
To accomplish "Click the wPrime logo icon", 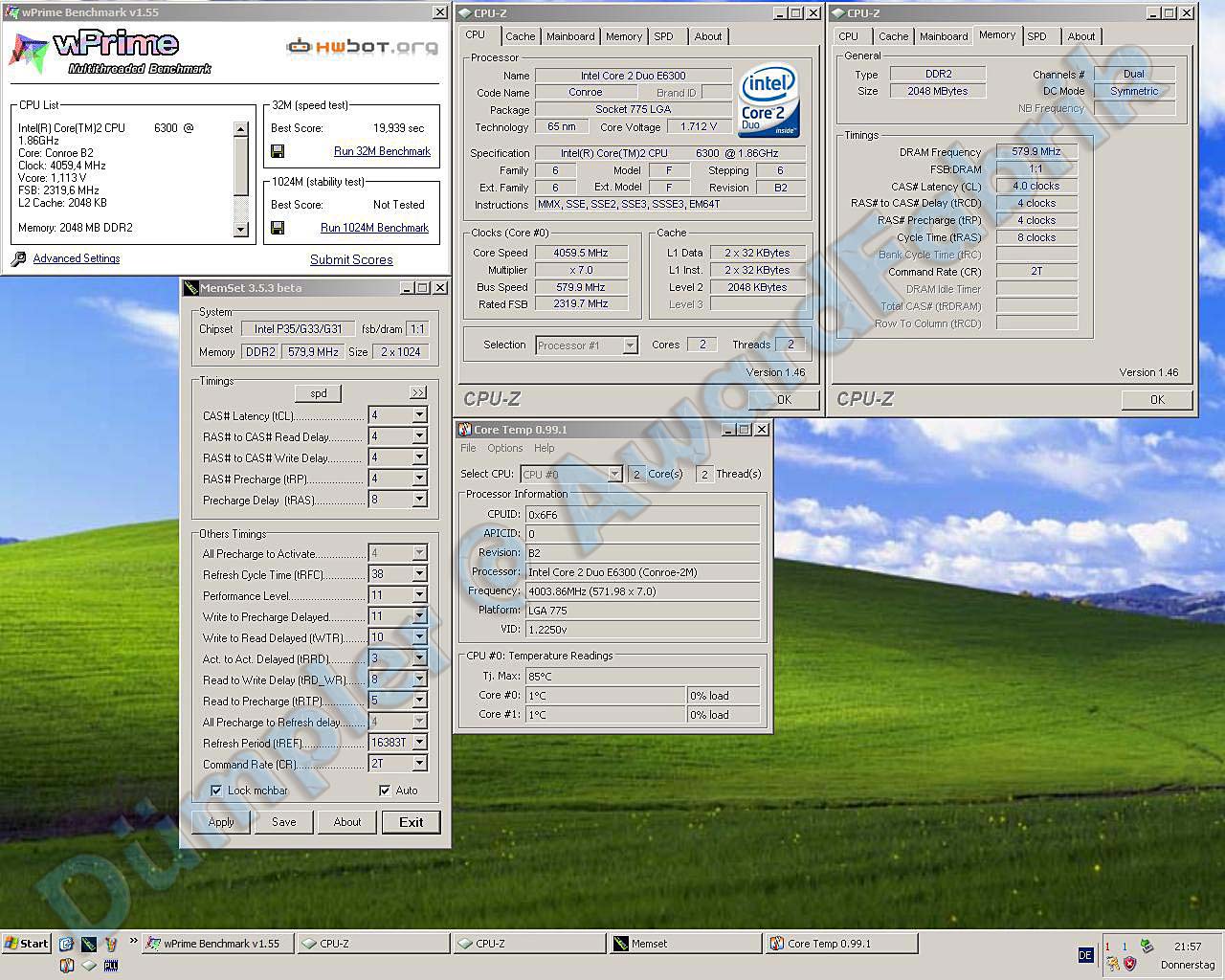I will click(x=29, y=52).
